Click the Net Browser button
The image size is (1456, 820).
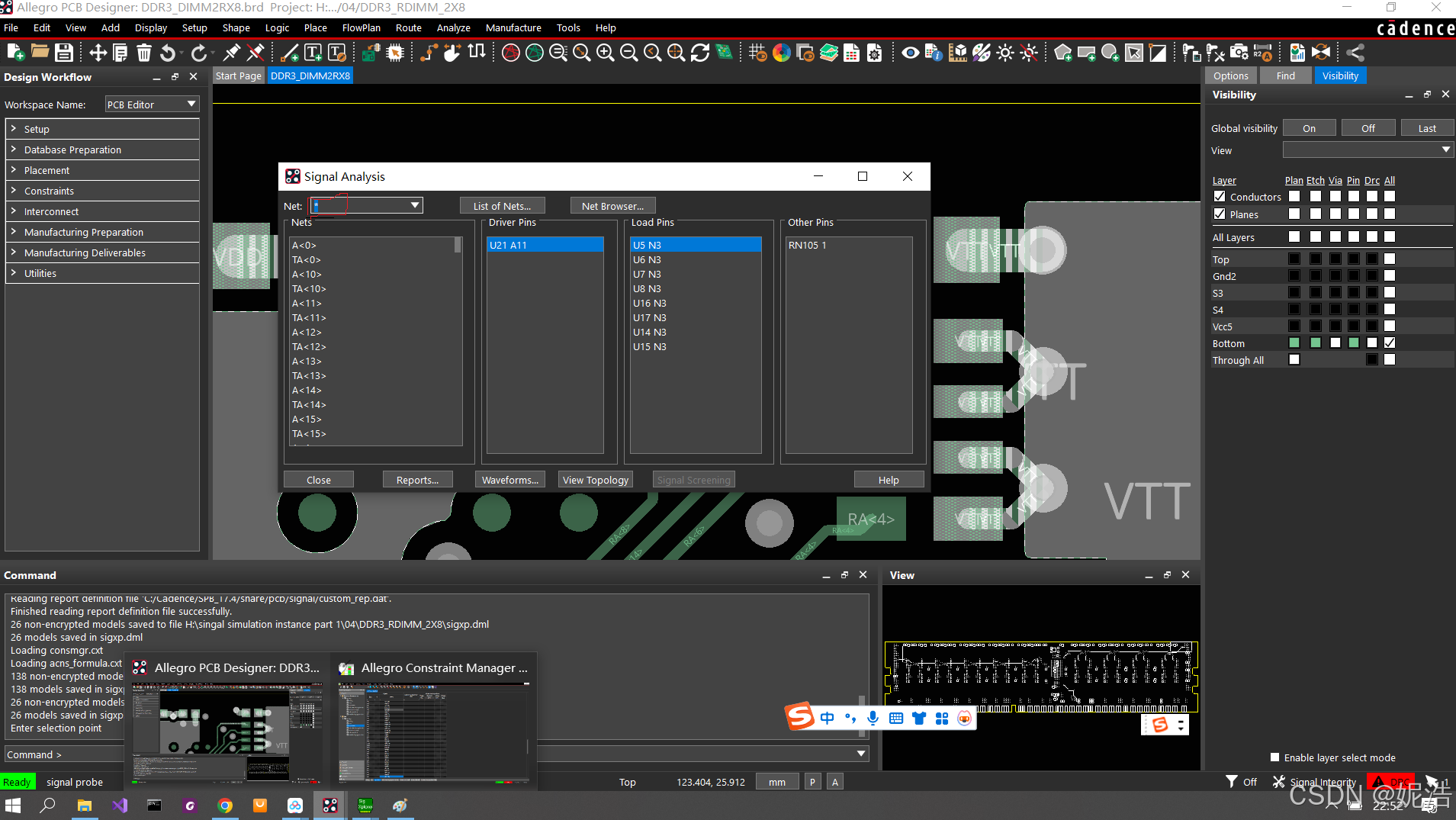(x=612, y=206)
